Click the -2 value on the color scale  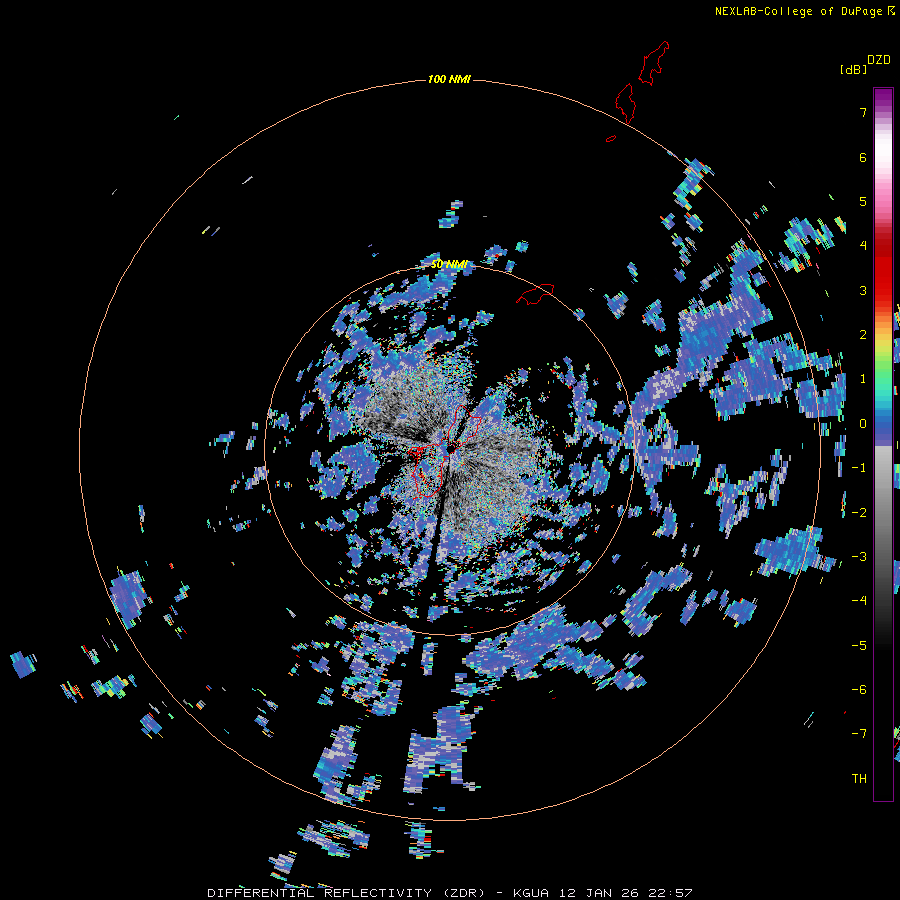click(859, 513)
